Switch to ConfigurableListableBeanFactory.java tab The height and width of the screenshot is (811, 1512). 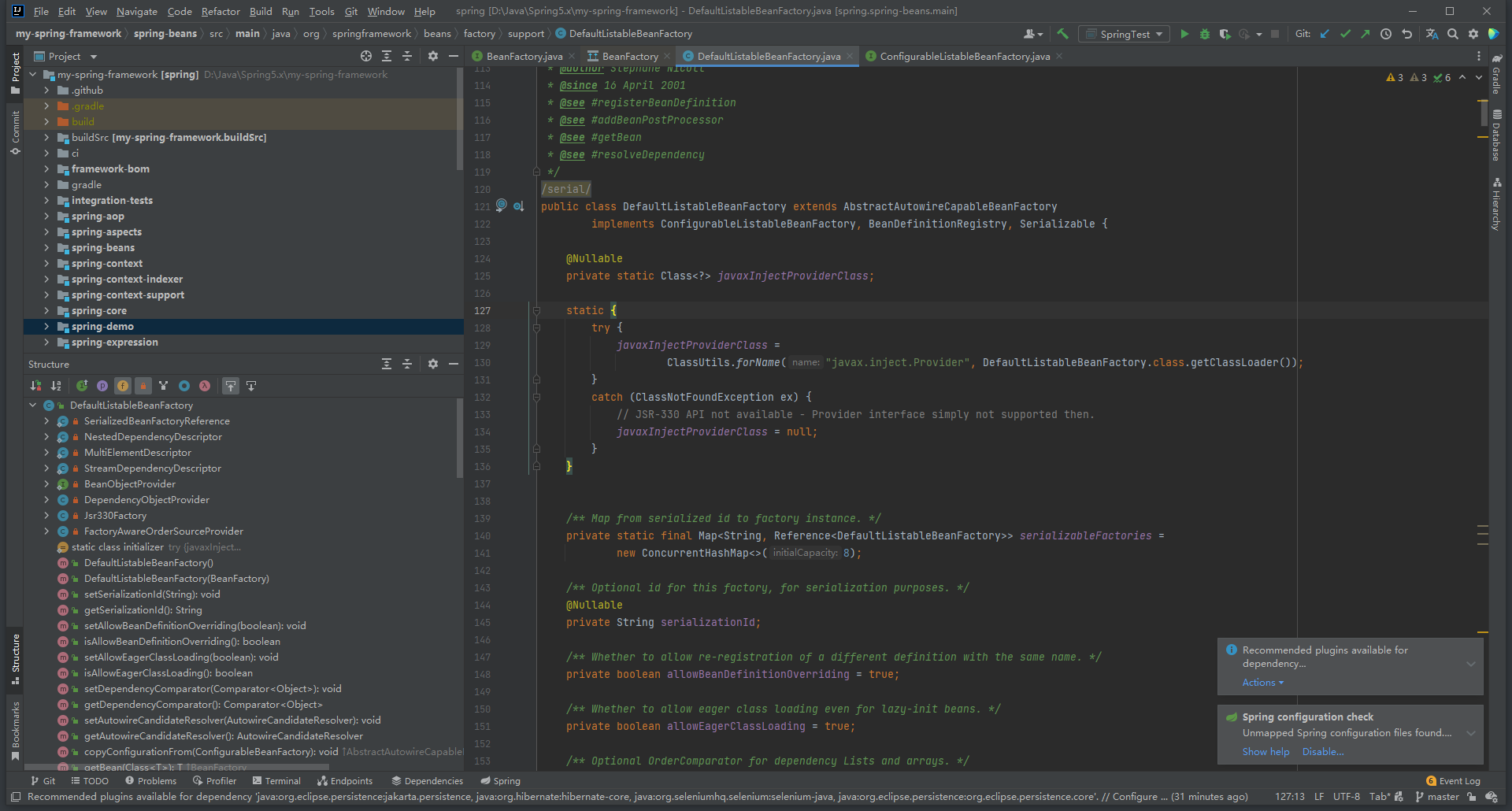[964, 56]
